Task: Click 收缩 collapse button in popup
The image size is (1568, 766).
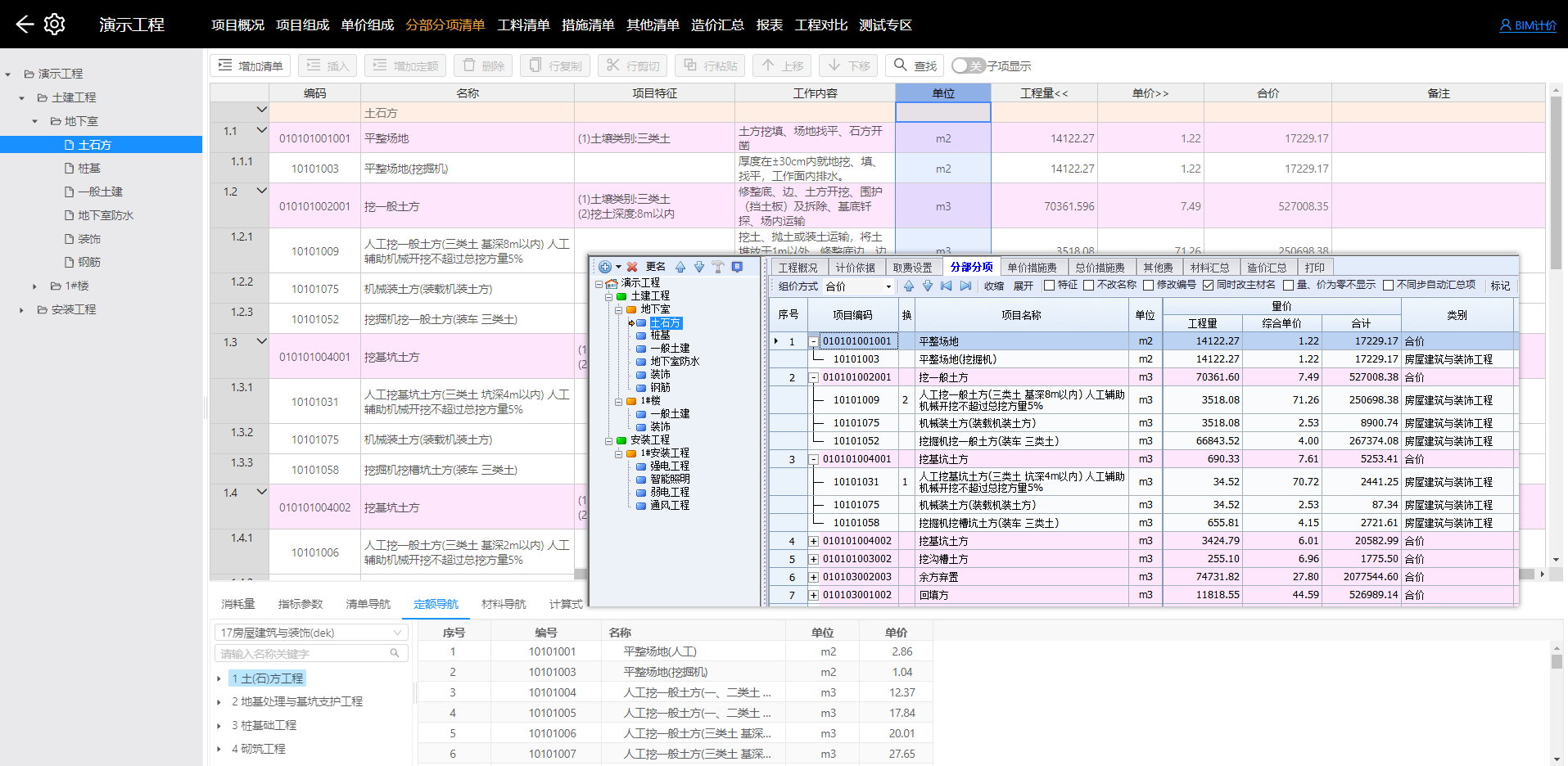Action: [x=994, y=286]
